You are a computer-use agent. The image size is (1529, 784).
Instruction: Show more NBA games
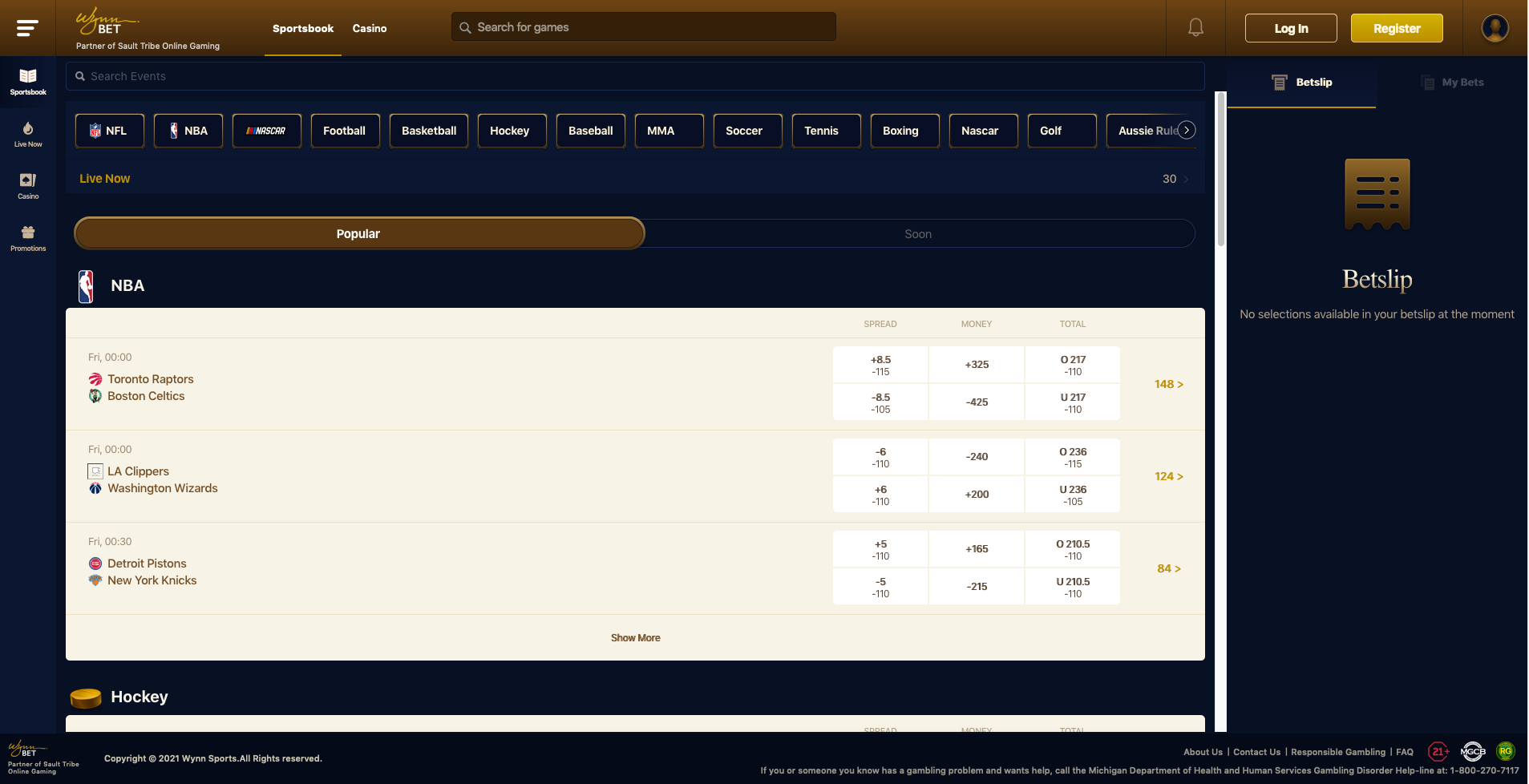pyautogui.click(x=635, y=638)
